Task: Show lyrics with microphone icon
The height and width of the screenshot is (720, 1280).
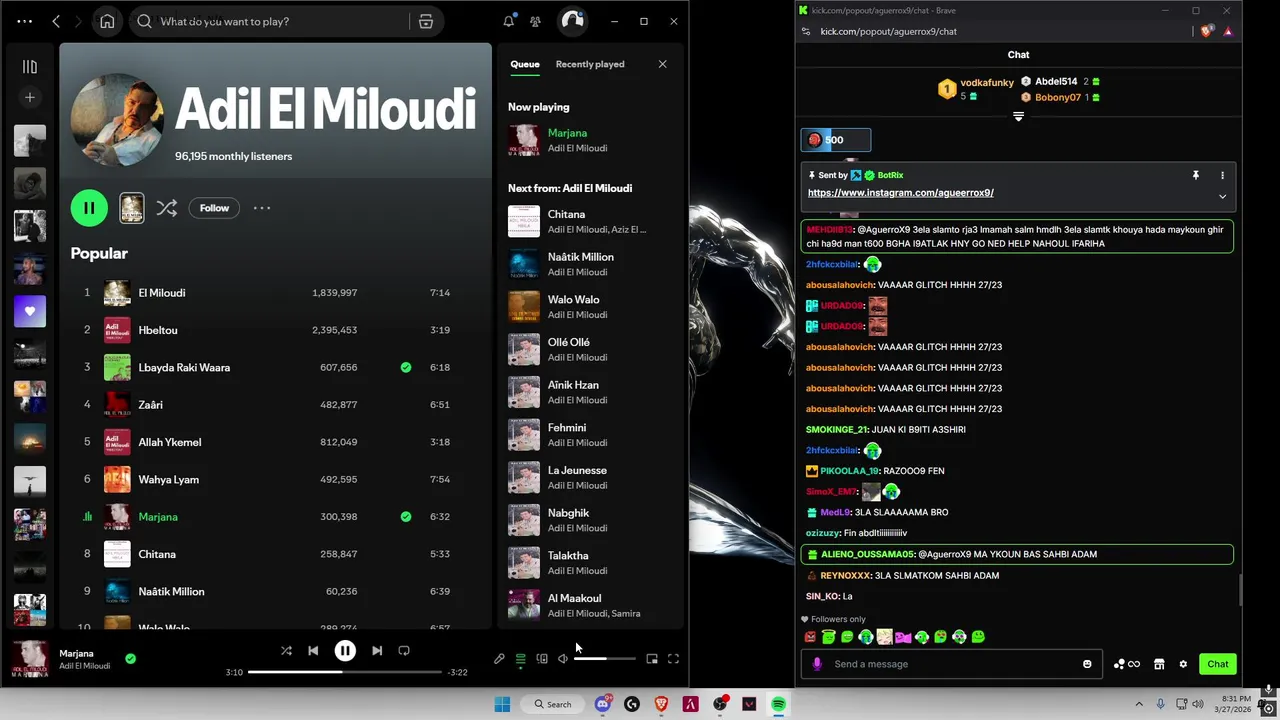Action: (x=499, y=659)
